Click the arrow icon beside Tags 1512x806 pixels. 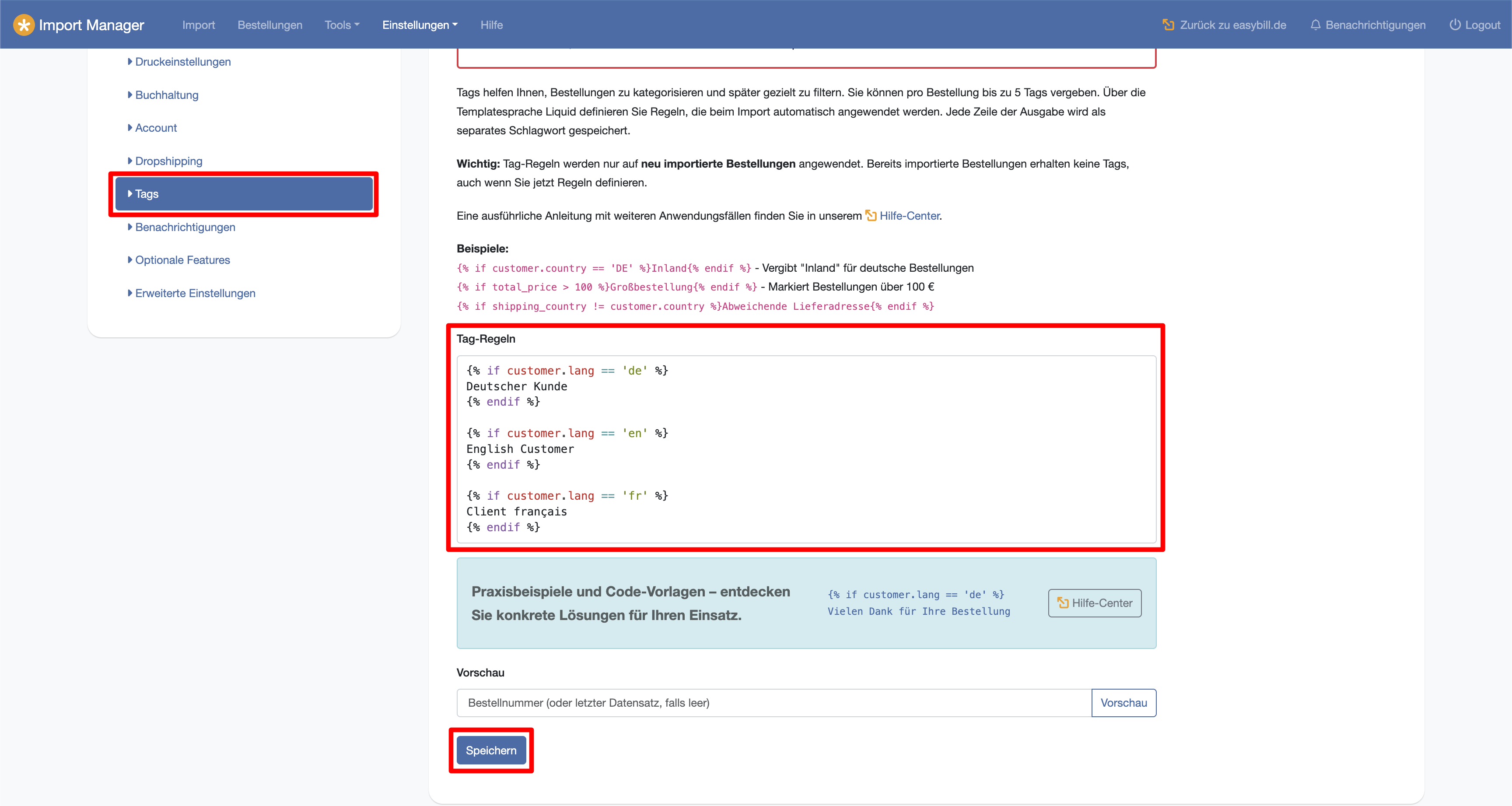click(129, 194)
